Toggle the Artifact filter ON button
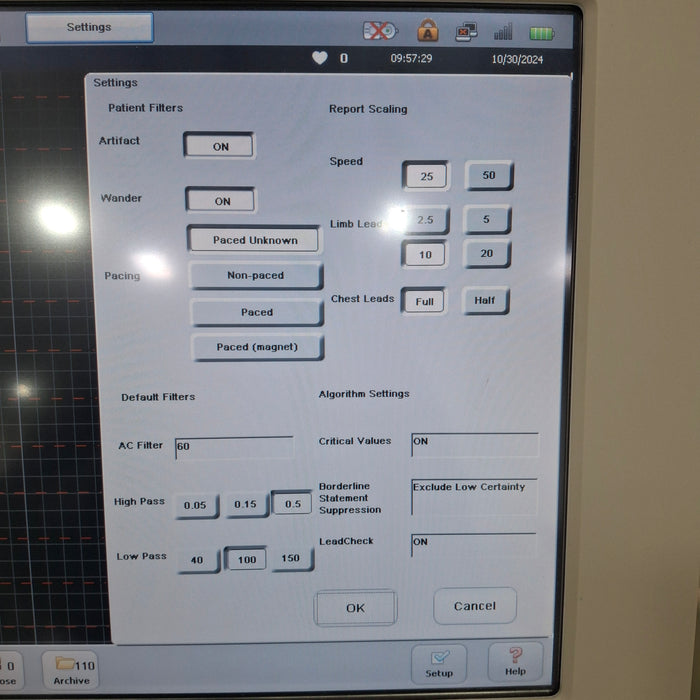The height and width of the screenshot is (700, 700). coord(219,146)
